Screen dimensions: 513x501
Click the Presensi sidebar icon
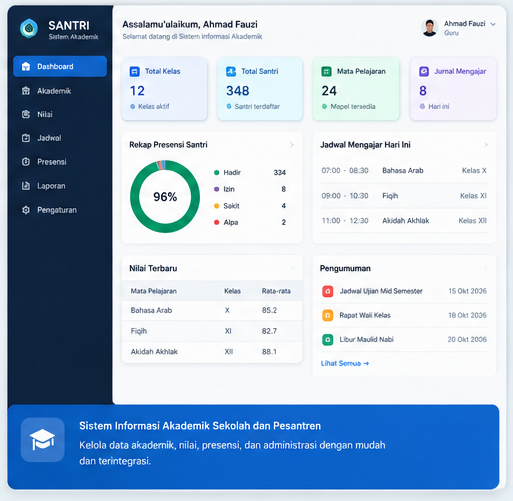(26, 162)
